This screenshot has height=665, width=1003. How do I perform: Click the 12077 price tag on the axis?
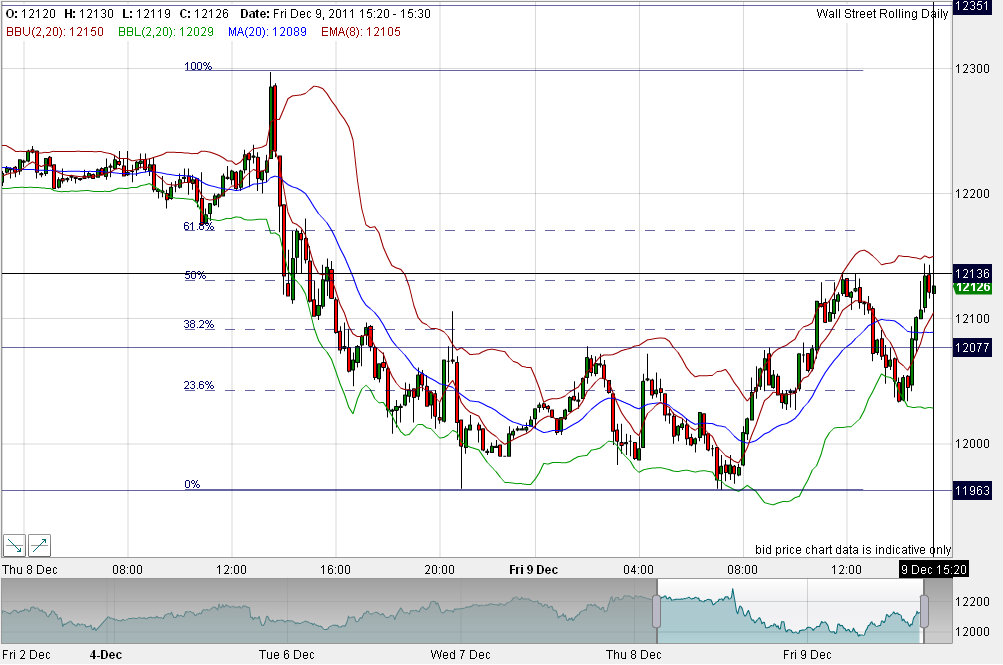point(973,347)
